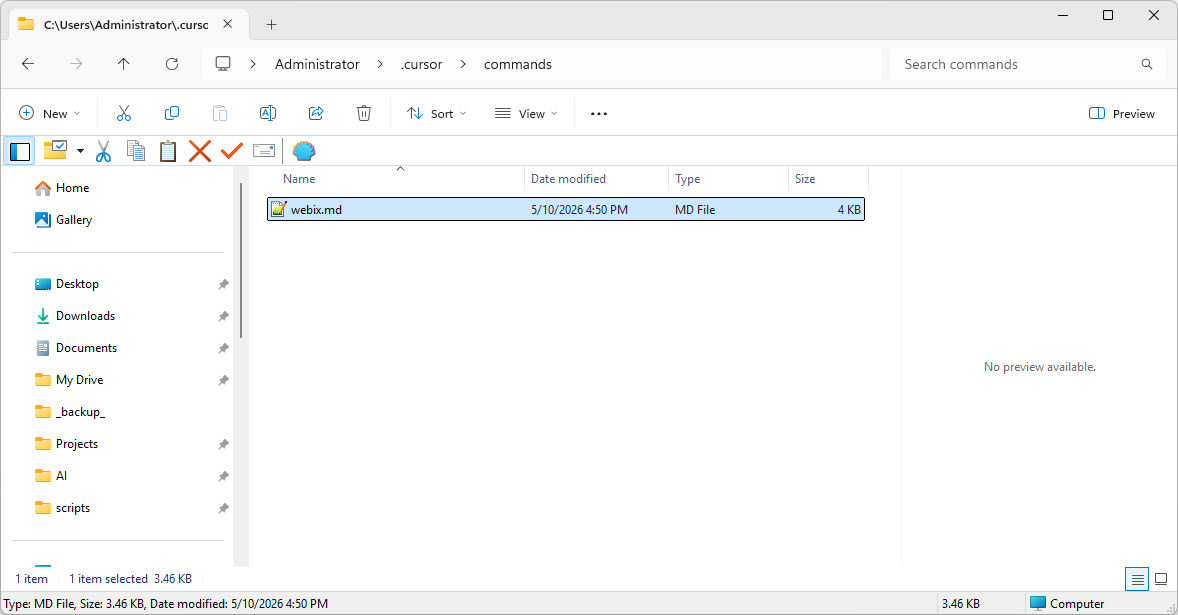Open the View dropdown menu
This screenshot has height=615, width=1178.
[526, 113]
